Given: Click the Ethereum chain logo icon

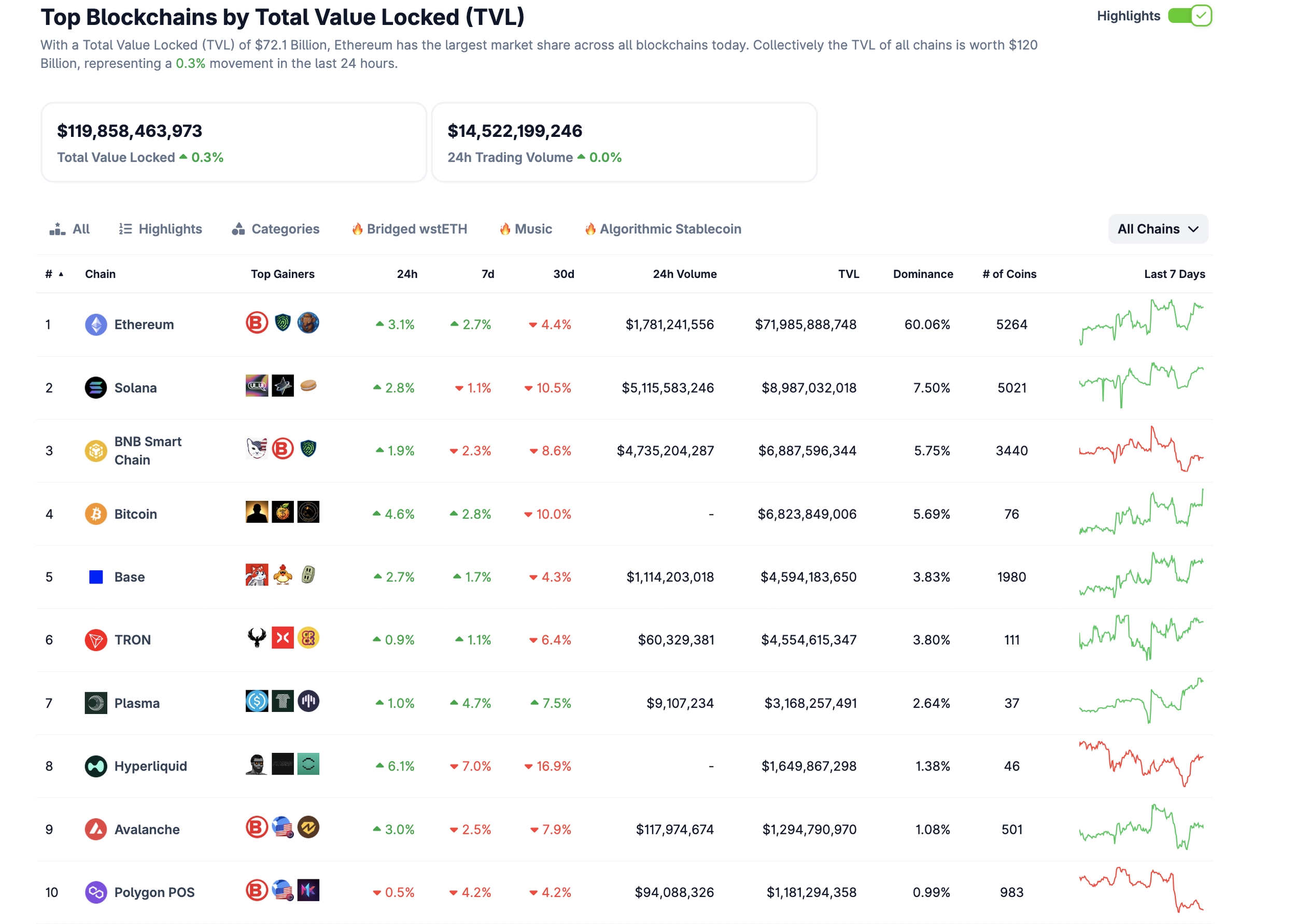Looking at the screenshot, I should (x=95, y=325).
